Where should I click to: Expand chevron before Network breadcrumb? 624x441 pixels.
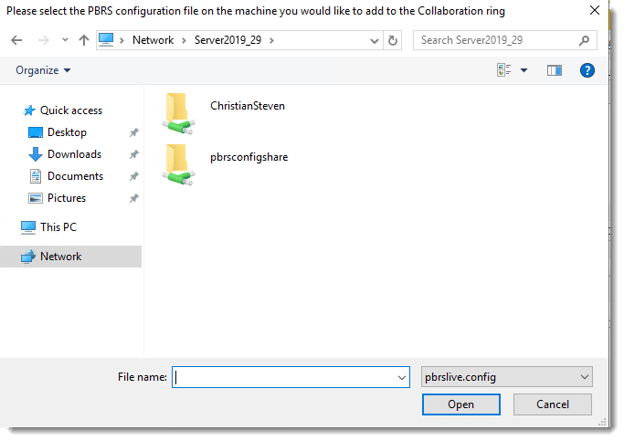122,40
